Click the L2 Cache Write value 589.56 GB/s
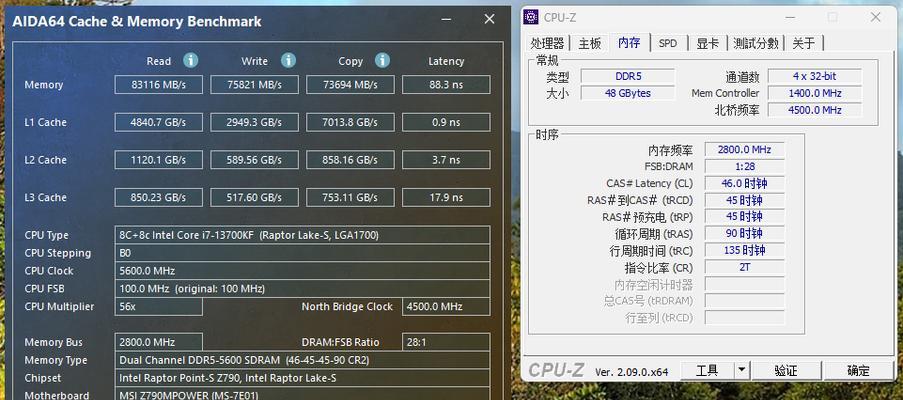Screen dimensions: 903x400 click(x=255, y=160)
